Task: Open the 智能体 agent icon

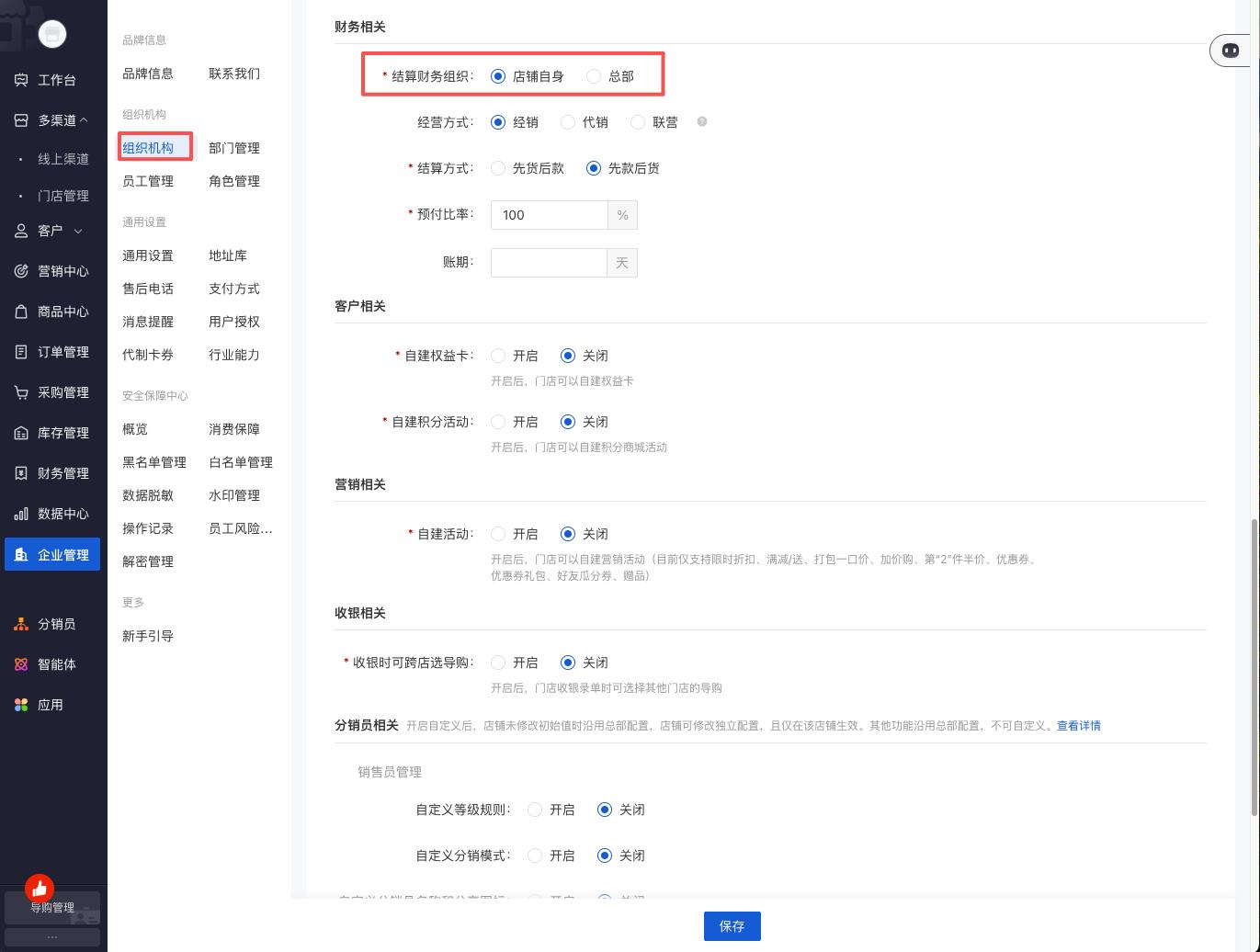Action: pos(21,664)
